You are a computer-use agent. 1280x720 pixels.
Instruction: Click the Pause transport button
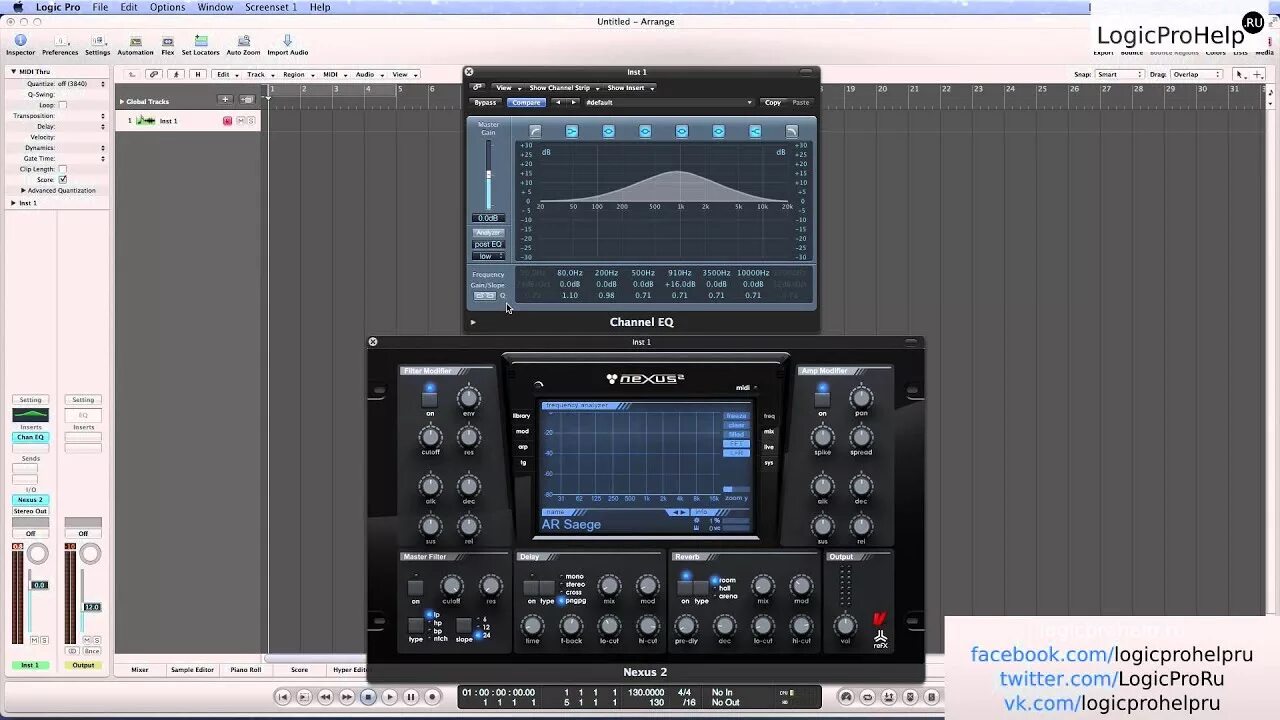(411, 697)
